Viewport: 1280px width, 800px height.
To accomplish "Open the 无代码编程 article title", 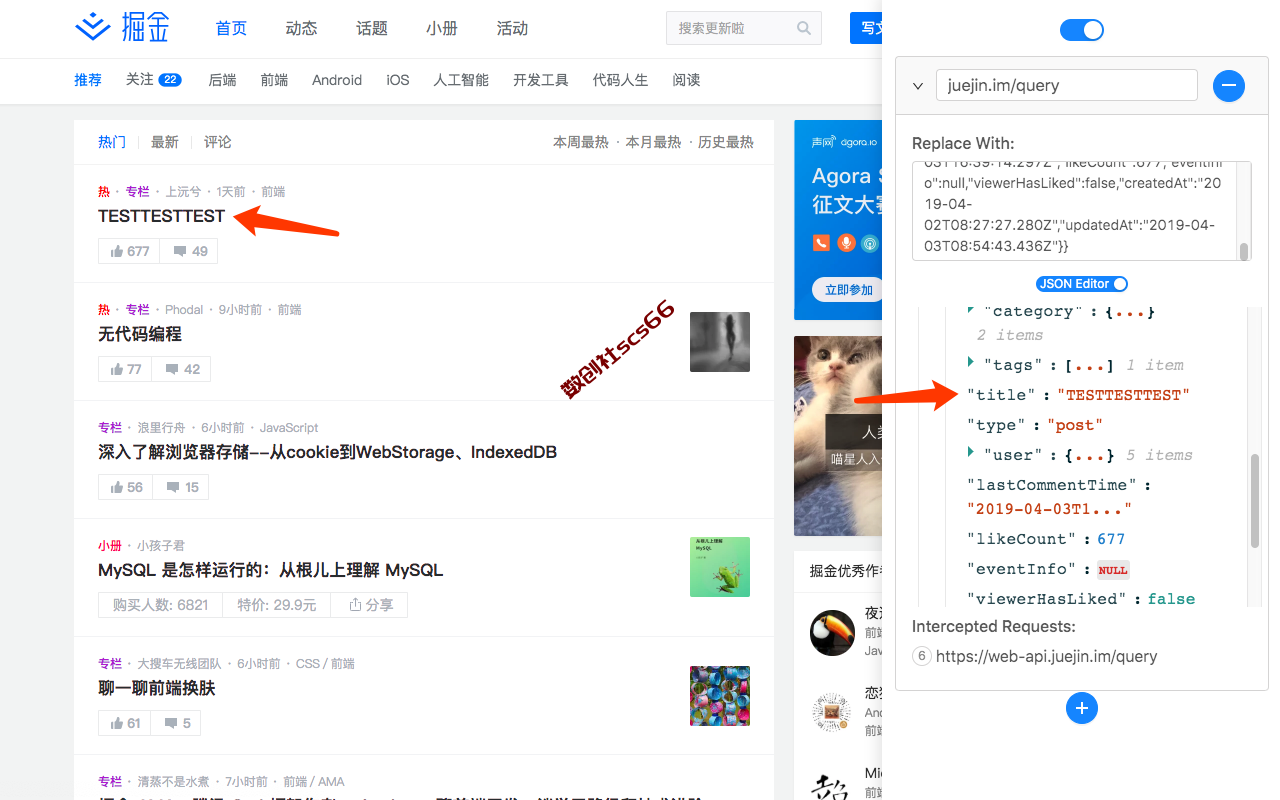I will 140,334.
